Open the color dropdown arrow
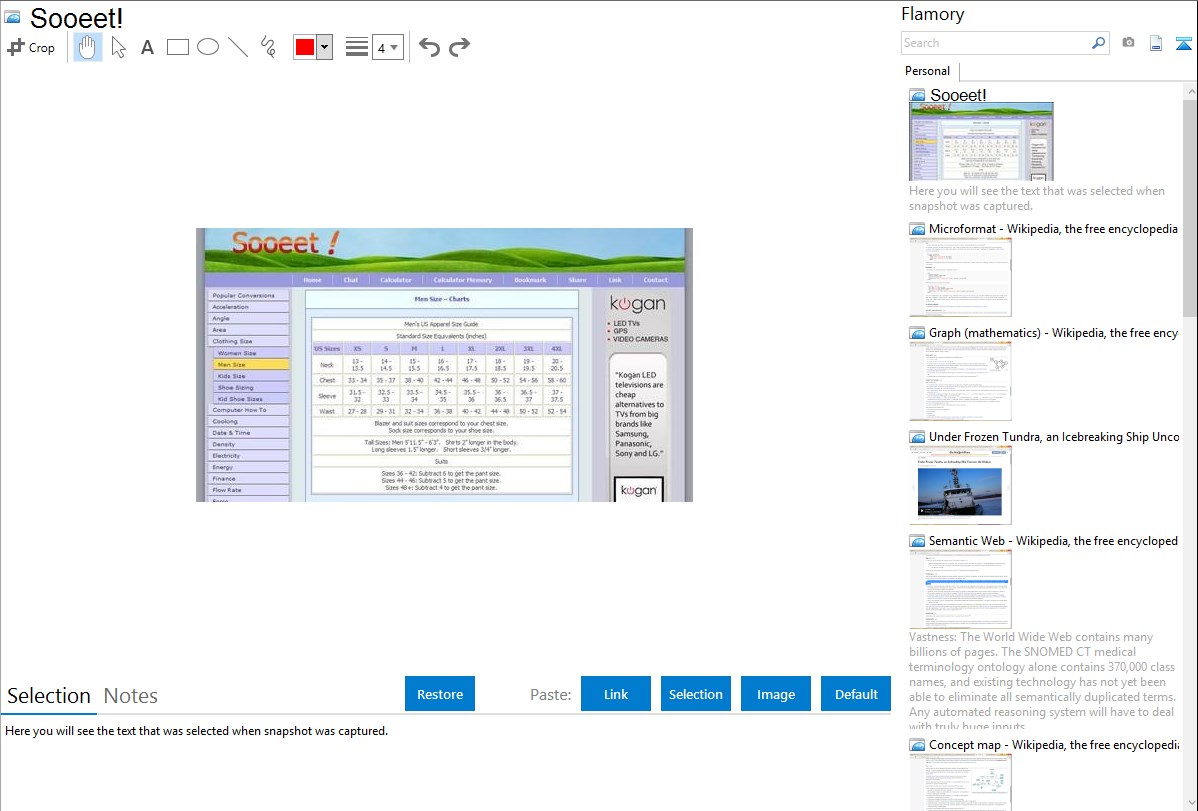1198x811 pixels. [325, 47]
